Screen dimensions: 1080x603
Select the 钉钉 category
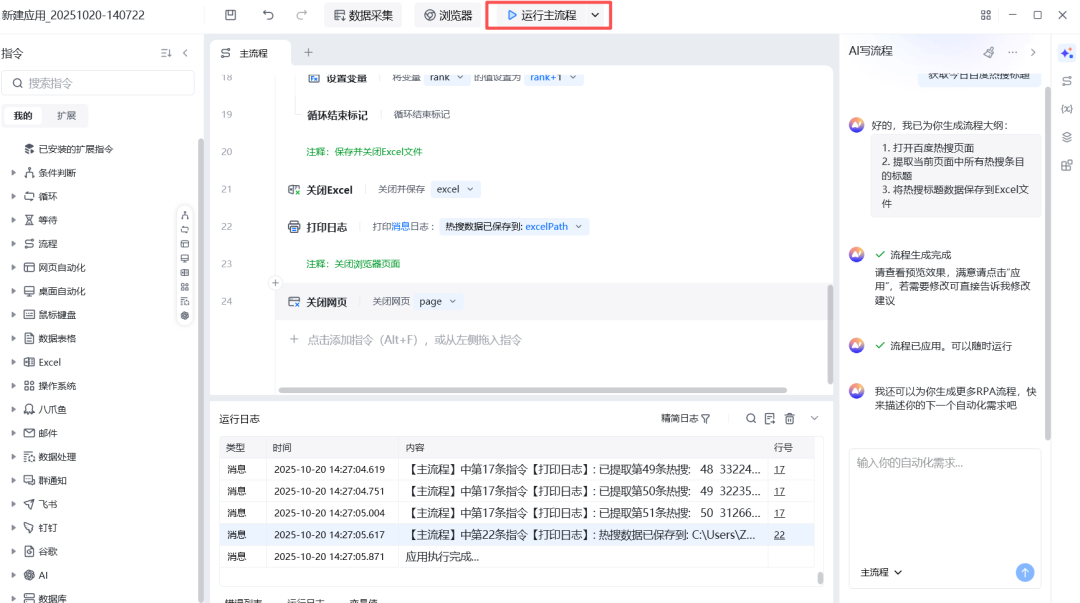click(40, 528)
